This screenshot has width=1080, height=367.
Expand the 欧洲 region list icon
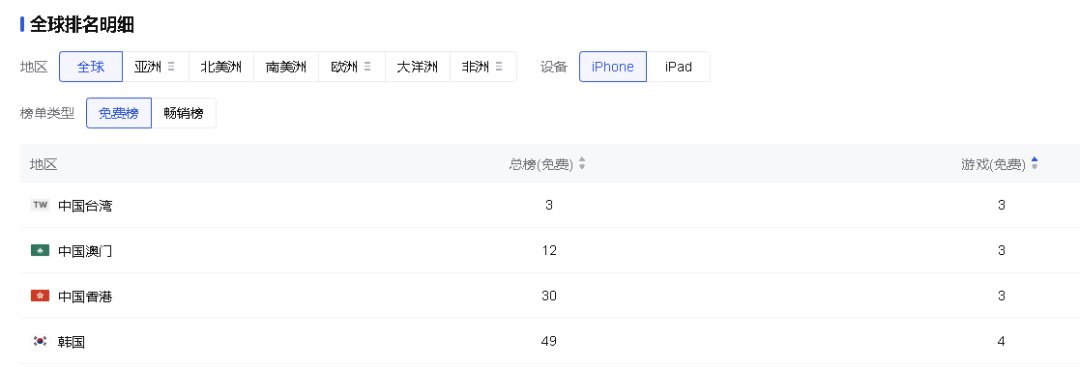(x=368, y=67)
